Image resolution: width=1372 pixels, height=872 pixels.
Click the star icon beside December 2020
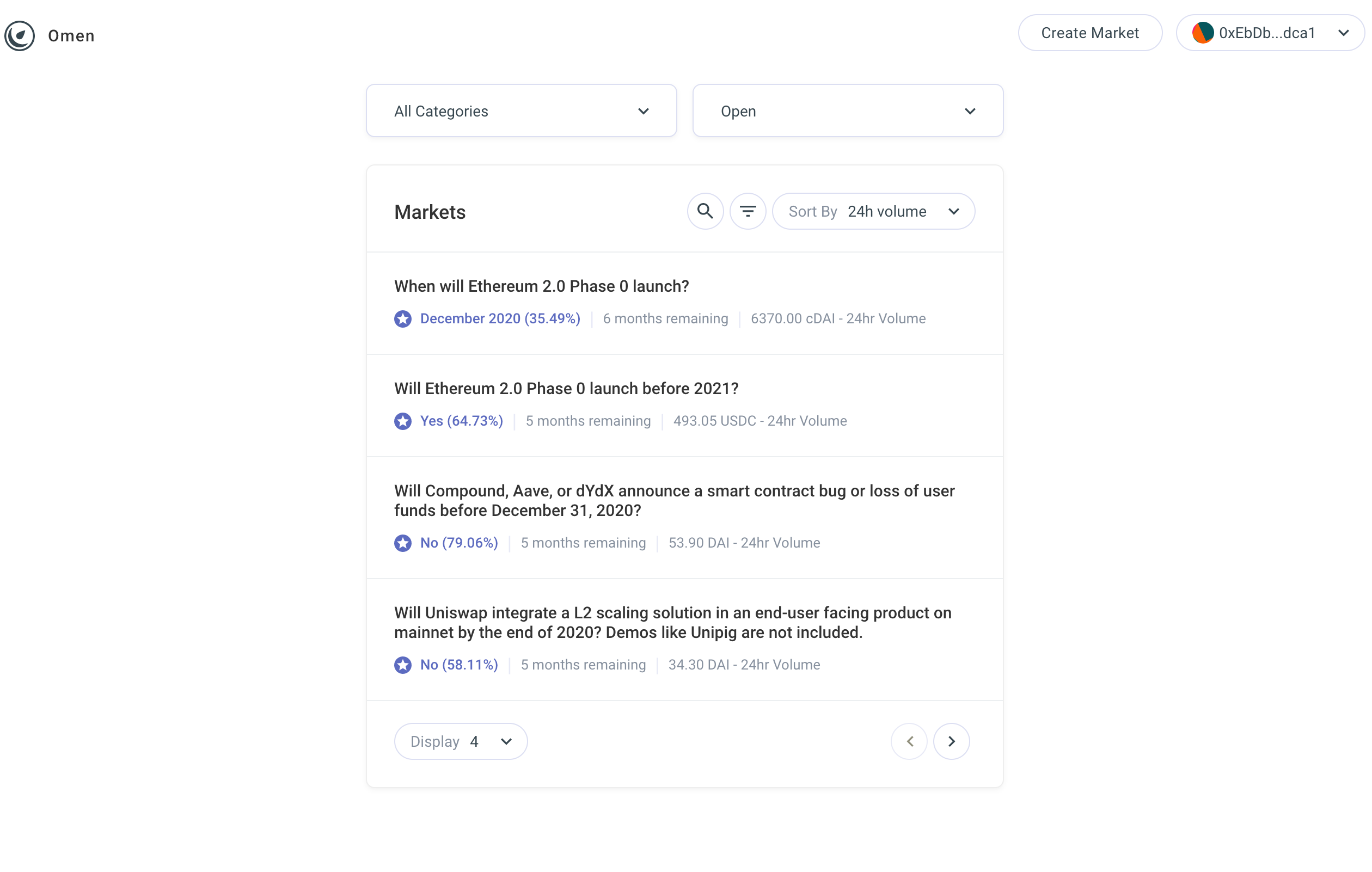pyautogui.click(x=403, y=318)
